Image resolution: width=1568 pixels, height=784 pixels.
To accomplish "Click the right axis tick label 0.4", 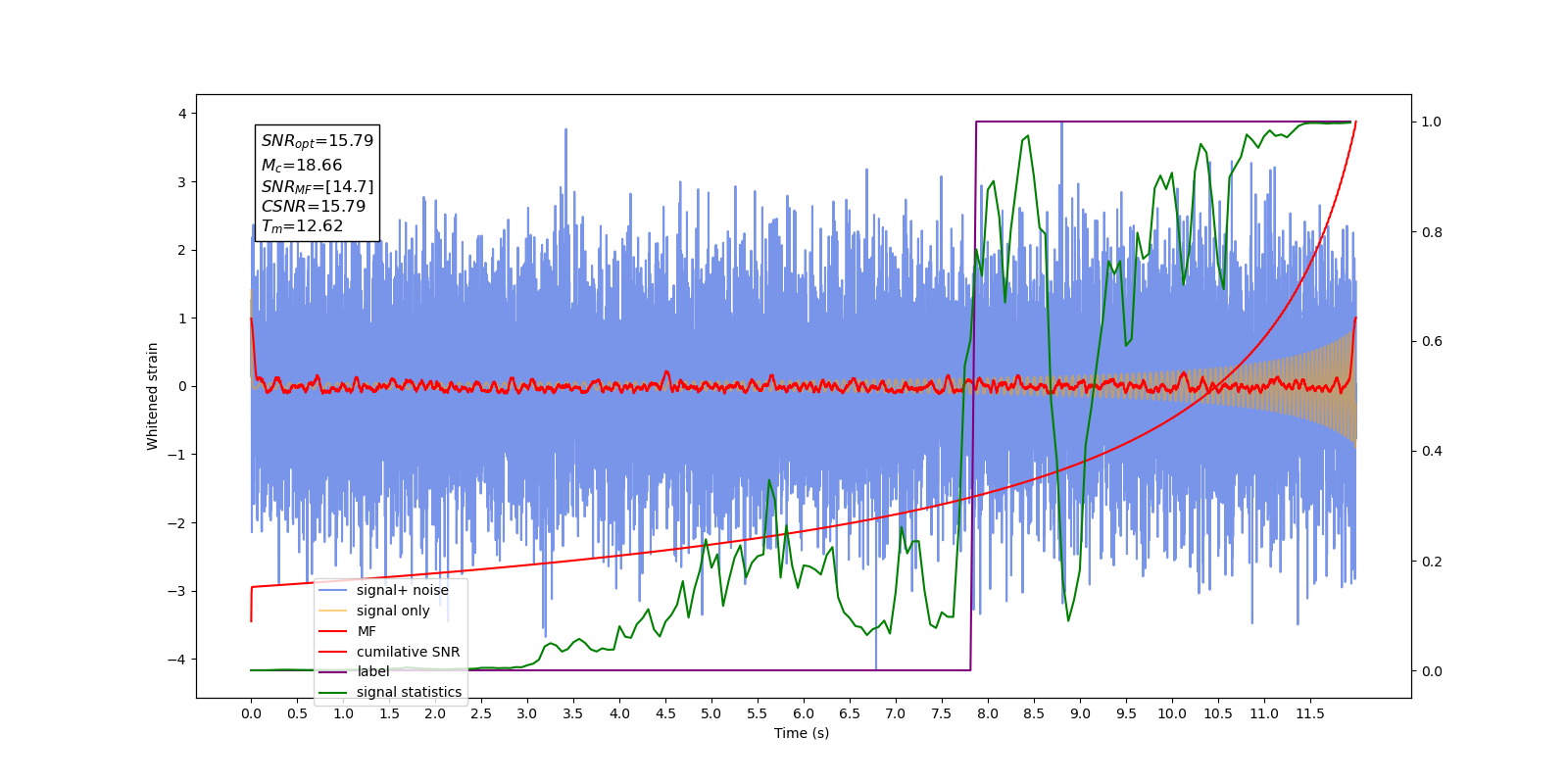I will [1432, 452].
